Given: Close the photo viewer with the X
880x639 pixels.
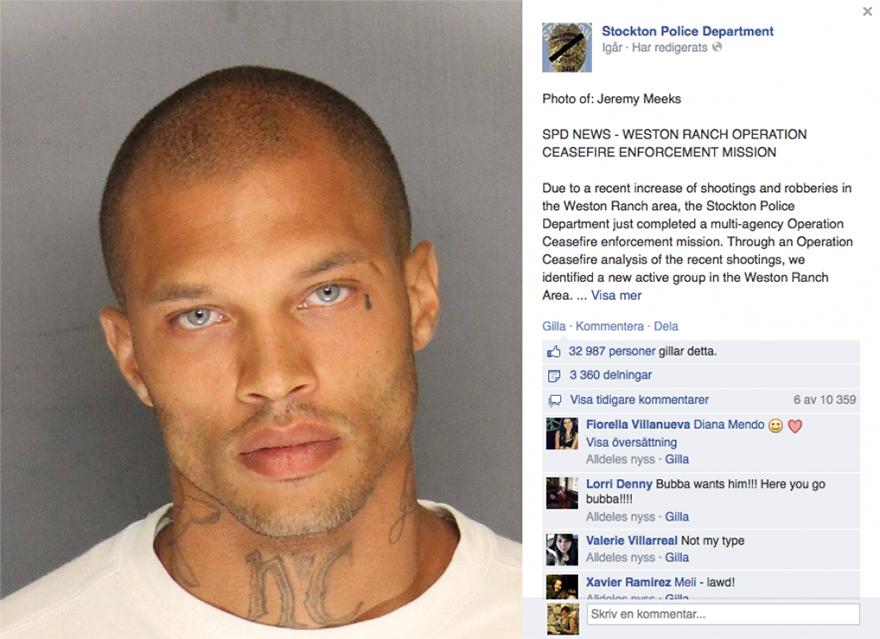Looking at the screenshot, I should pos(867,11).
